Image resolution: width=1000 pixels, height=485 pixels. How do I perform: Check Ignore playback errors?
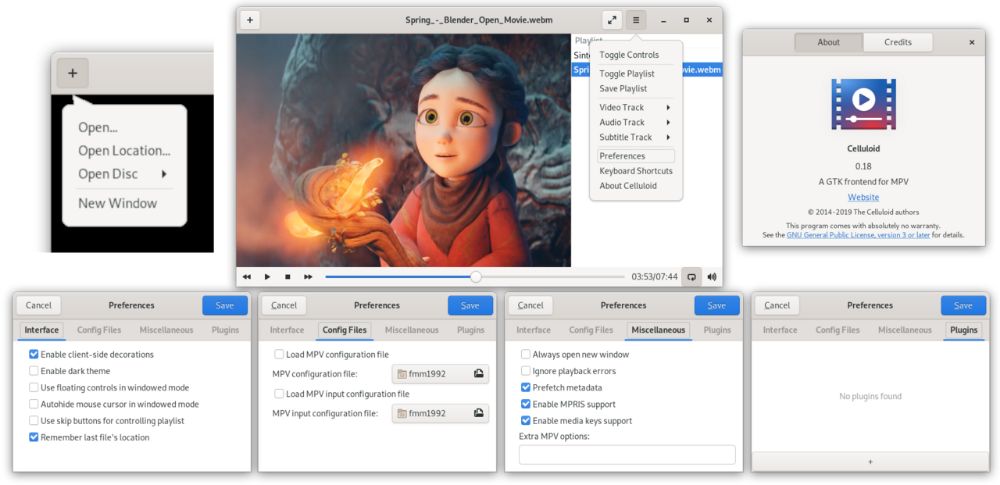[x=526, y=371]
